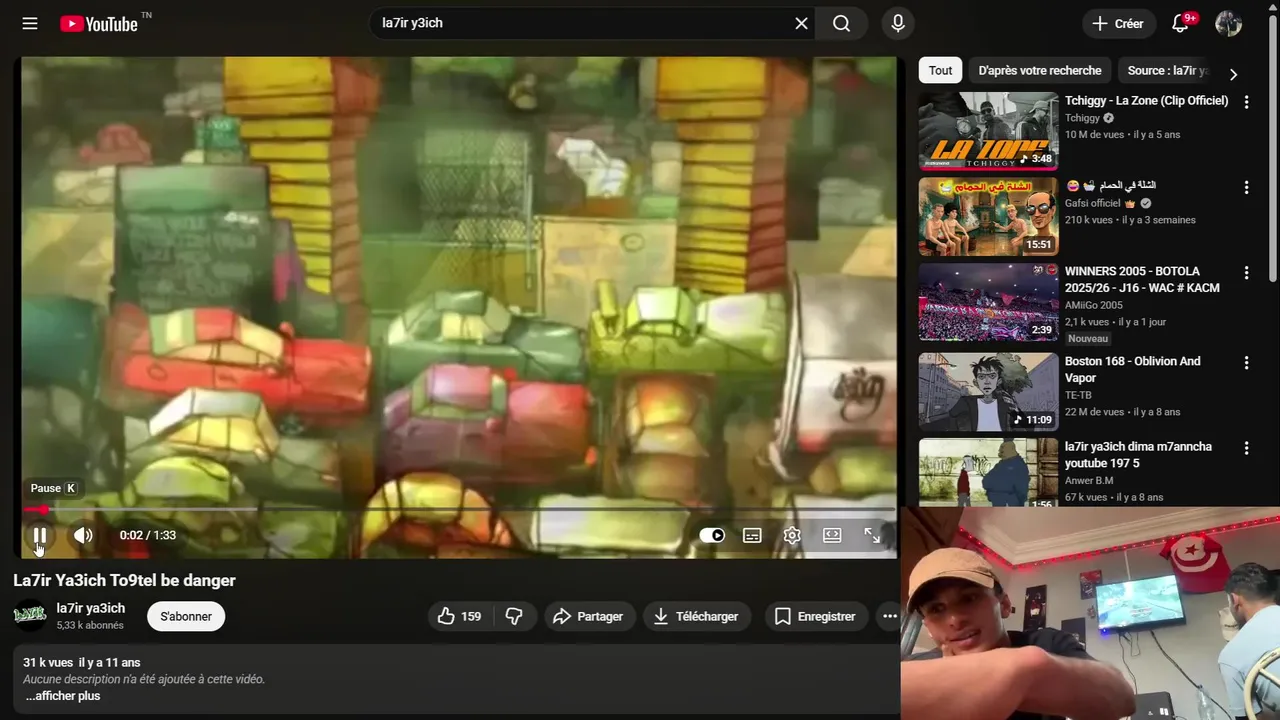Start voice search with microphone
This screenshot has height=720, width=1280.
coord(898,23)
